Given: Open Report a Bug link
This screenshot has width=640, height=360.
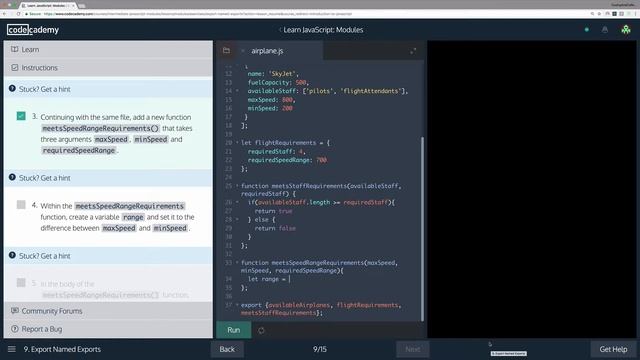Looking at the screenshot, I should coord(42,329).
